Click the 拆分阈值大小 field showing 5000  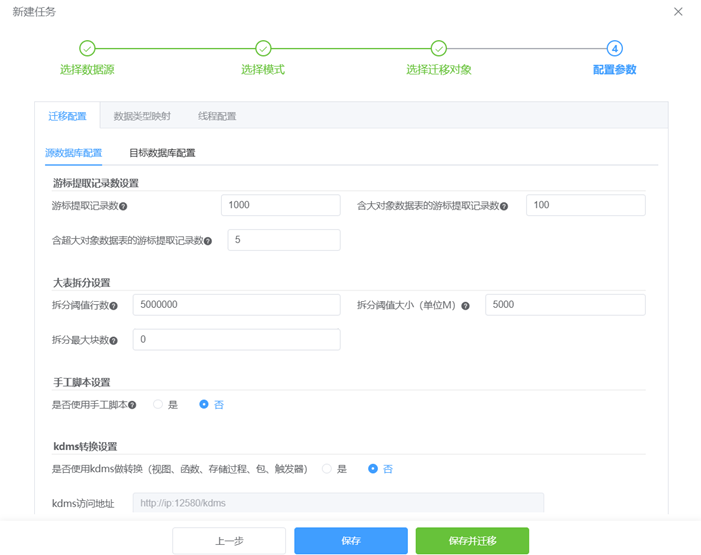565,305
